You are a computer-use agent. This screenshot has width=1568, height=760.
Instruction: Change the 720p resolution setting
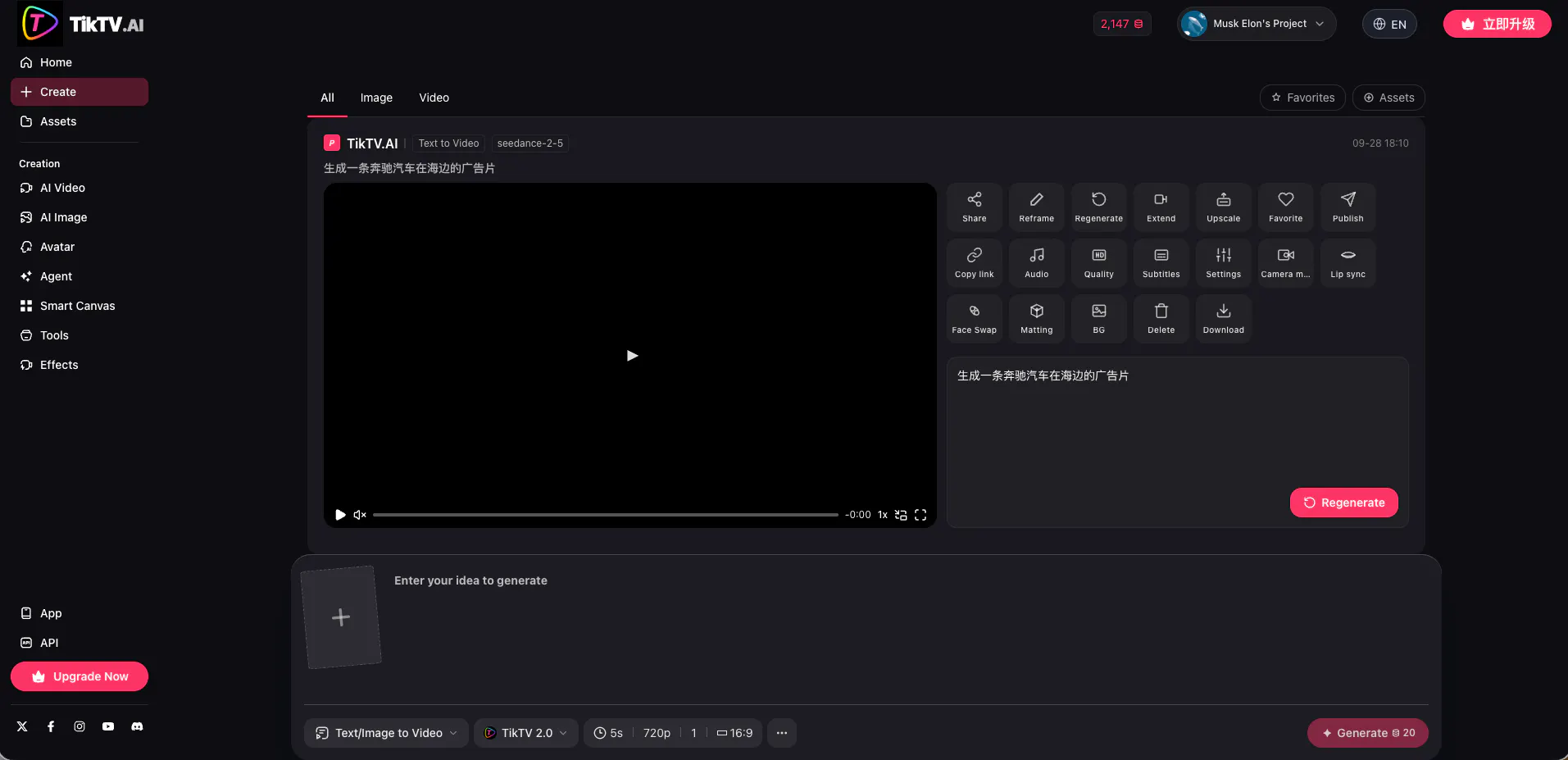pyautogui.click(x=657, y=733)
